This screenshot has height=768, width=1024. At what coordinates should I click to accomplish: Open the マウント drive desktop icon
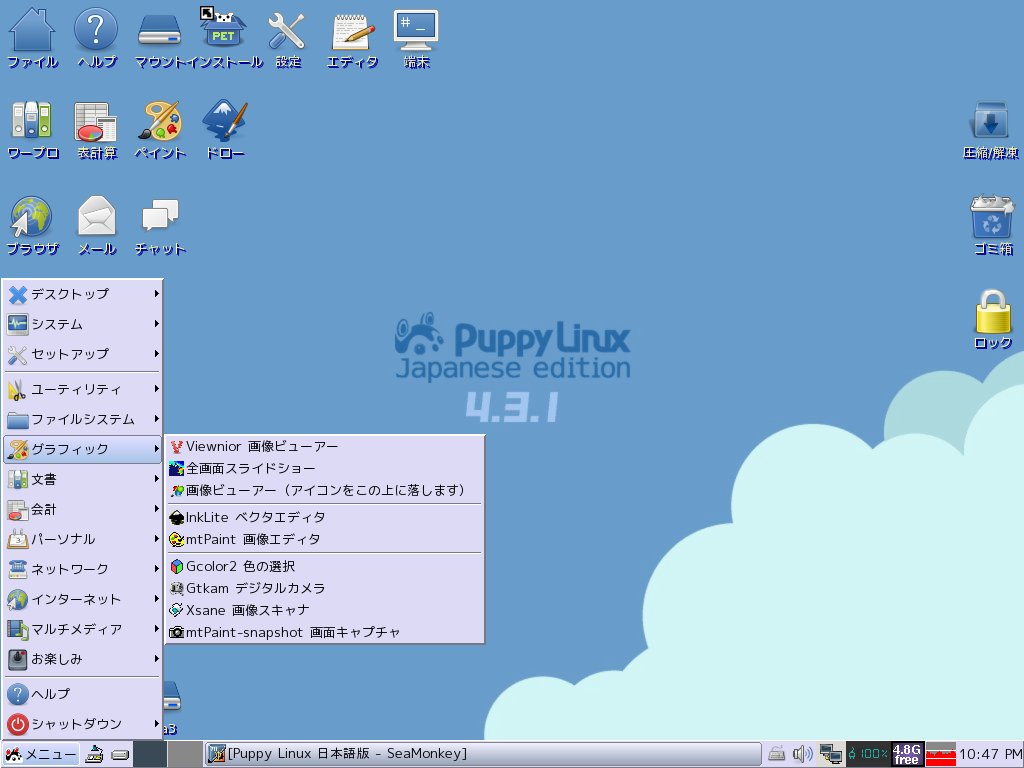[159, 38]
